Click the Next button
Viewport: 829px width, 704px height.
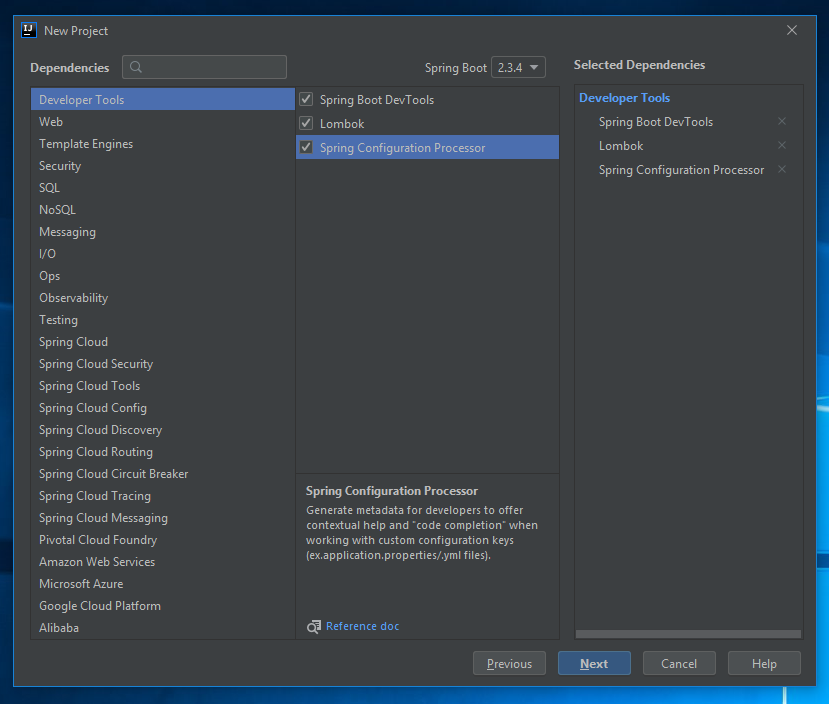click(594, 663)
